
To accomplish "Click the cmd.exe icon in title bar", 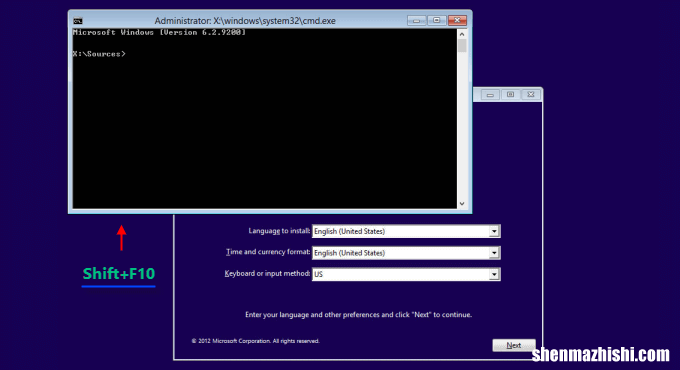I will tap(78, 21).
